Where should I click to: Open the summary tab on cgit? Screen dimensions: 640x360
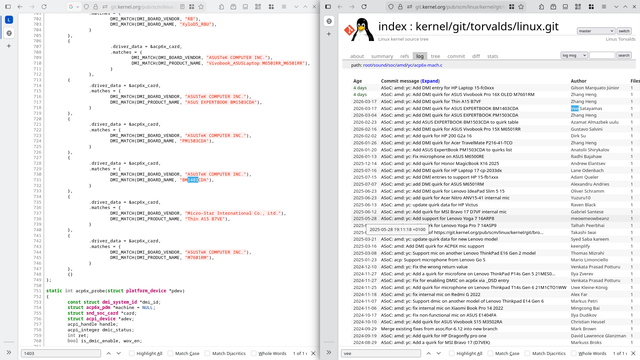coord(382,56)
